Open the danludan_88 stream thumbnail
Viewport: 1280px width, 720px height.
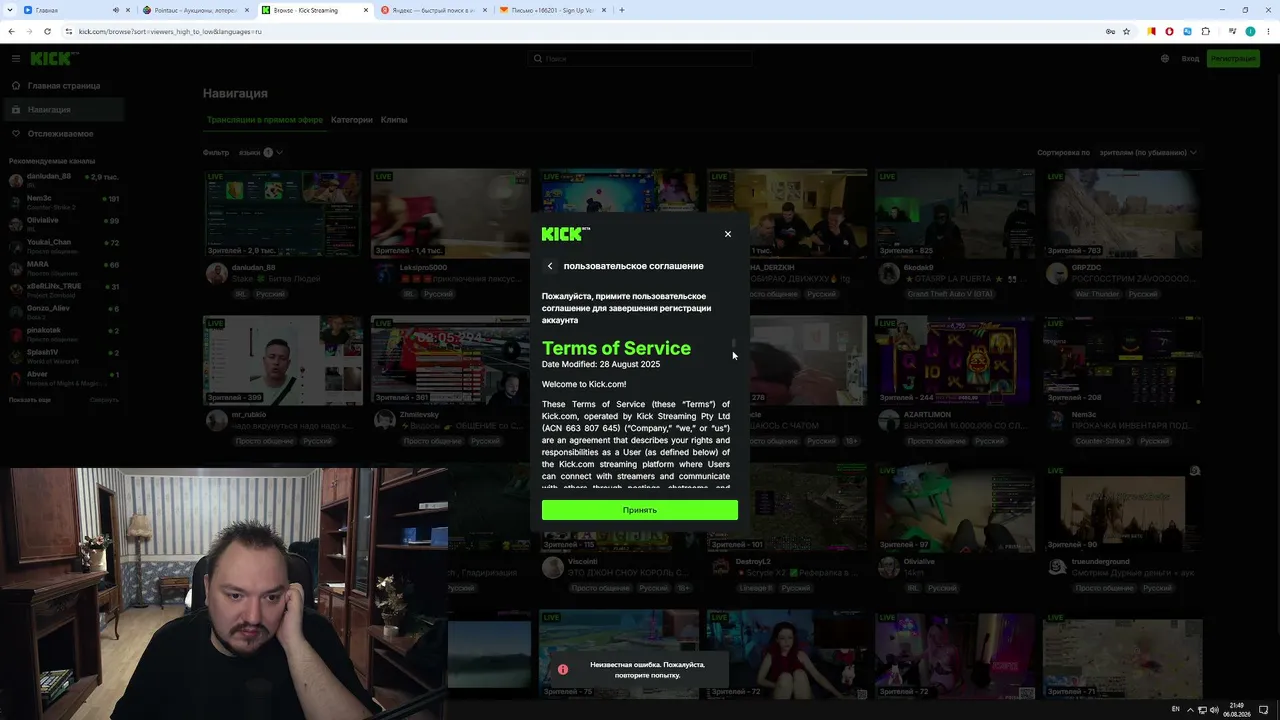[283, 213]
